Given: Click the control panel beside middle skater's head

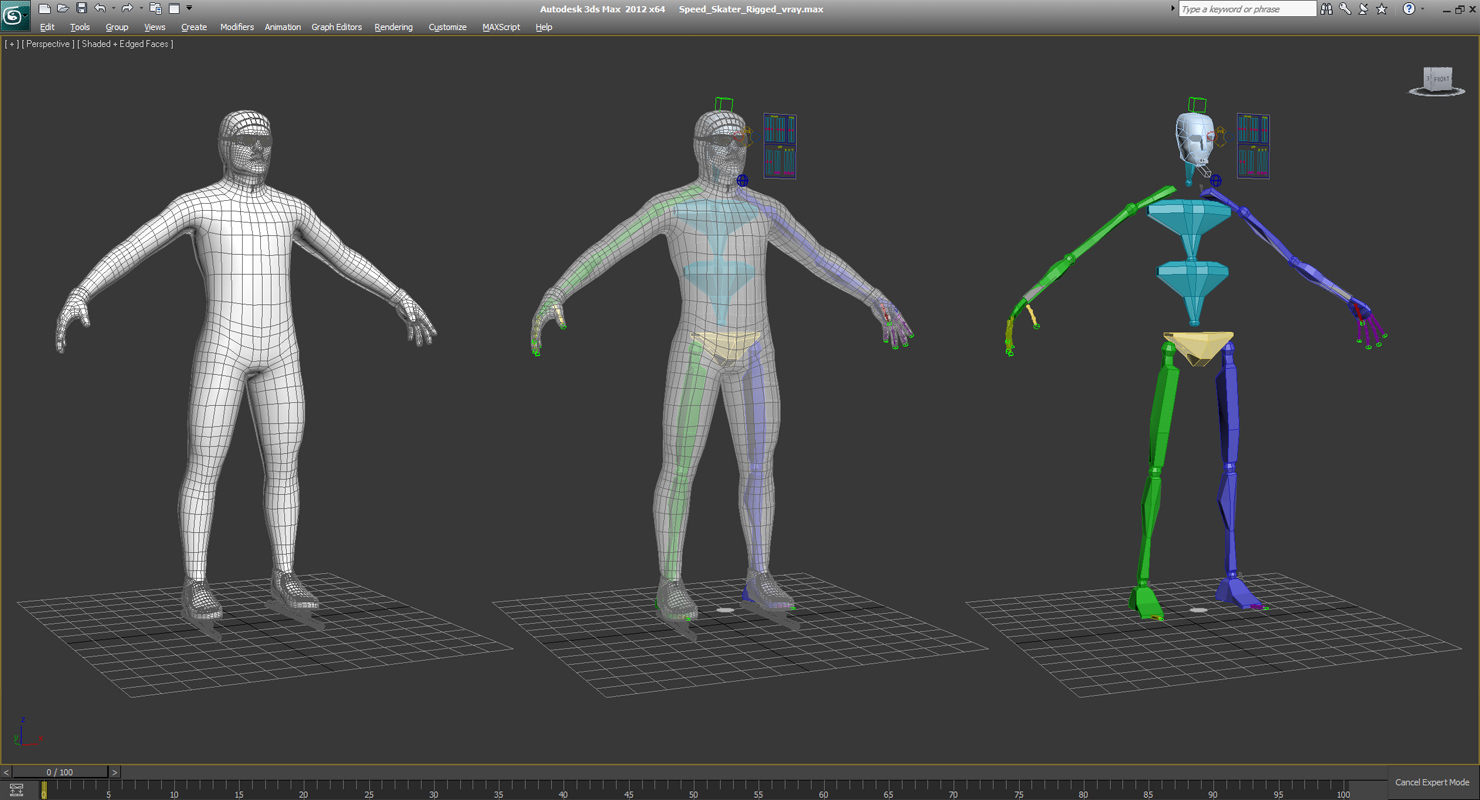Looking at the screenshot, I should 780,146.
